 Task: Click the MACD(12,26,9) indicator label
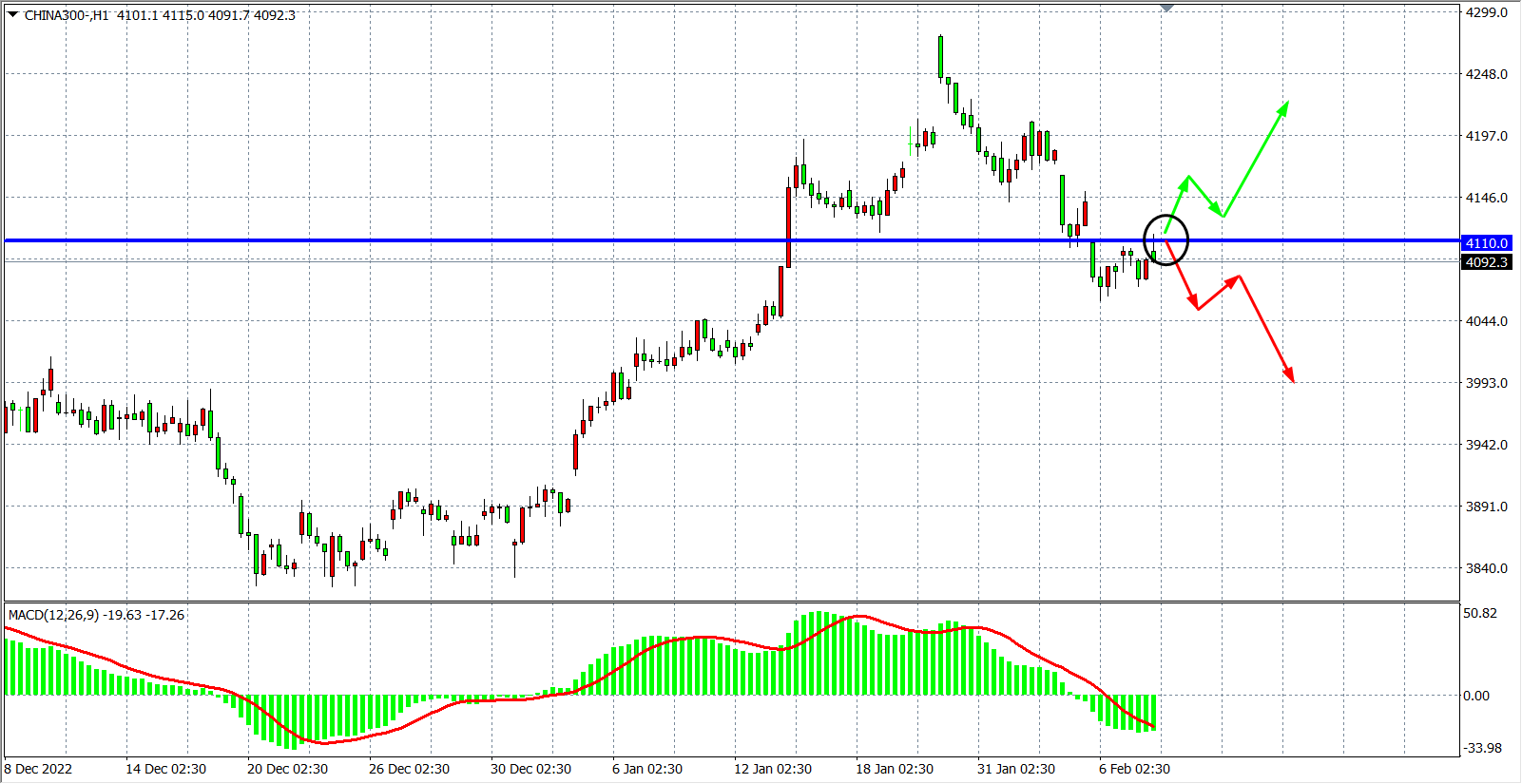[x=54, y=615]
